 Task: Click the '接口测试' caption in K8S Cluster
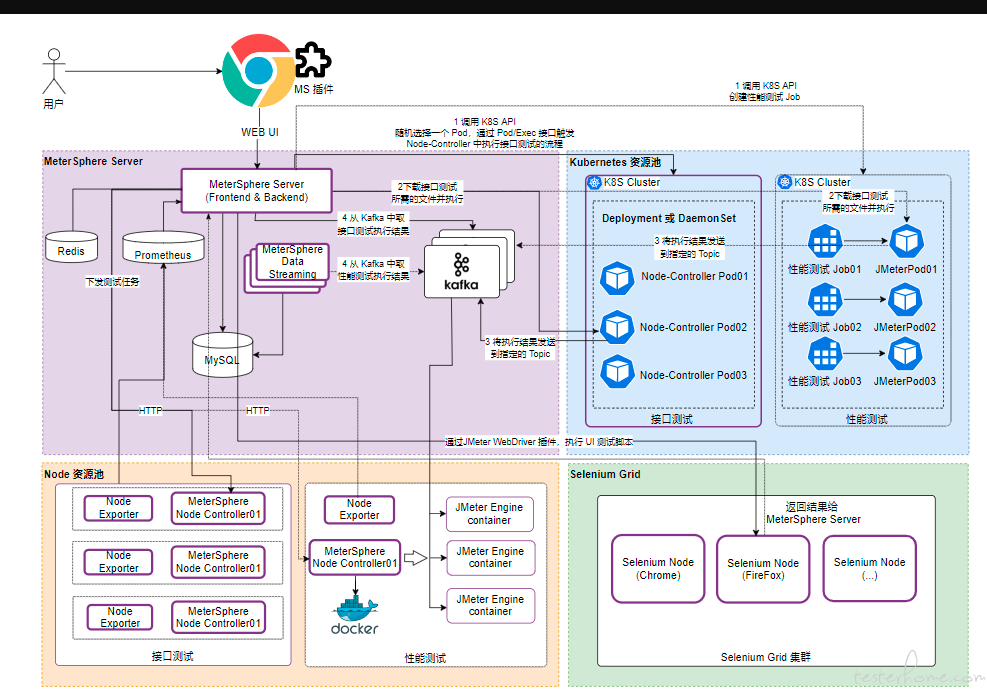point(672,419)
